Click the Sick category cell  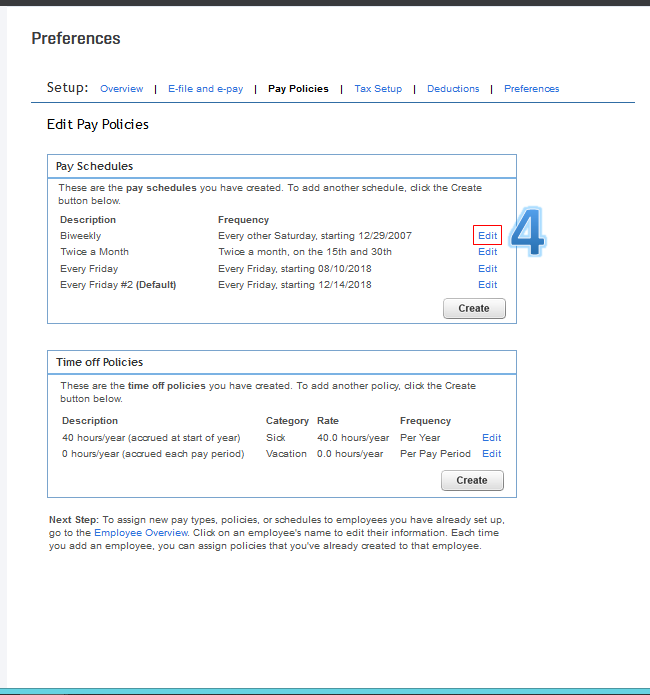(x=275, y=437)
